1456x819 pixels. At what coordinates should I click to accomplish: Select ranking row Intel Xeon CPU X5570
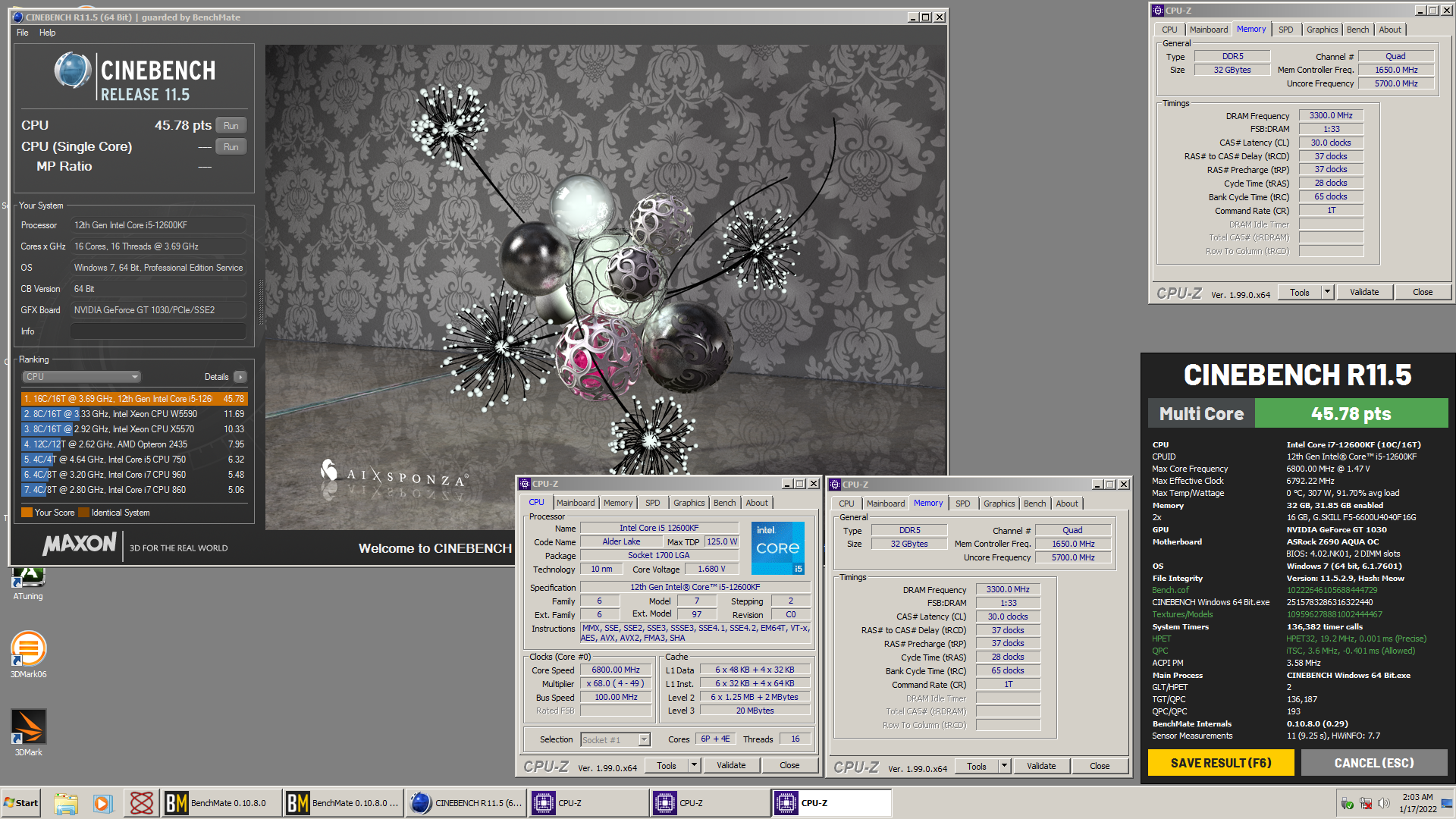point(134,429)
